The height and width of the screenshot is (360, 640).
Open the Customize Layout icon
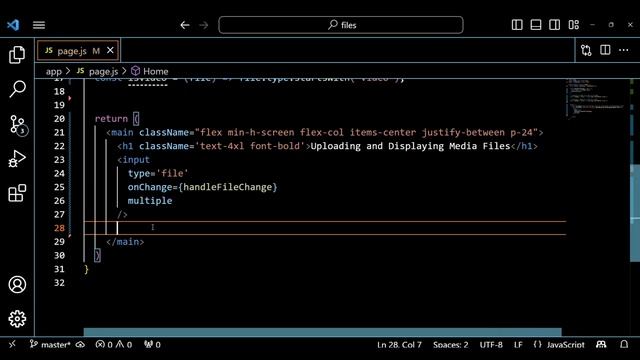point(573,25)
